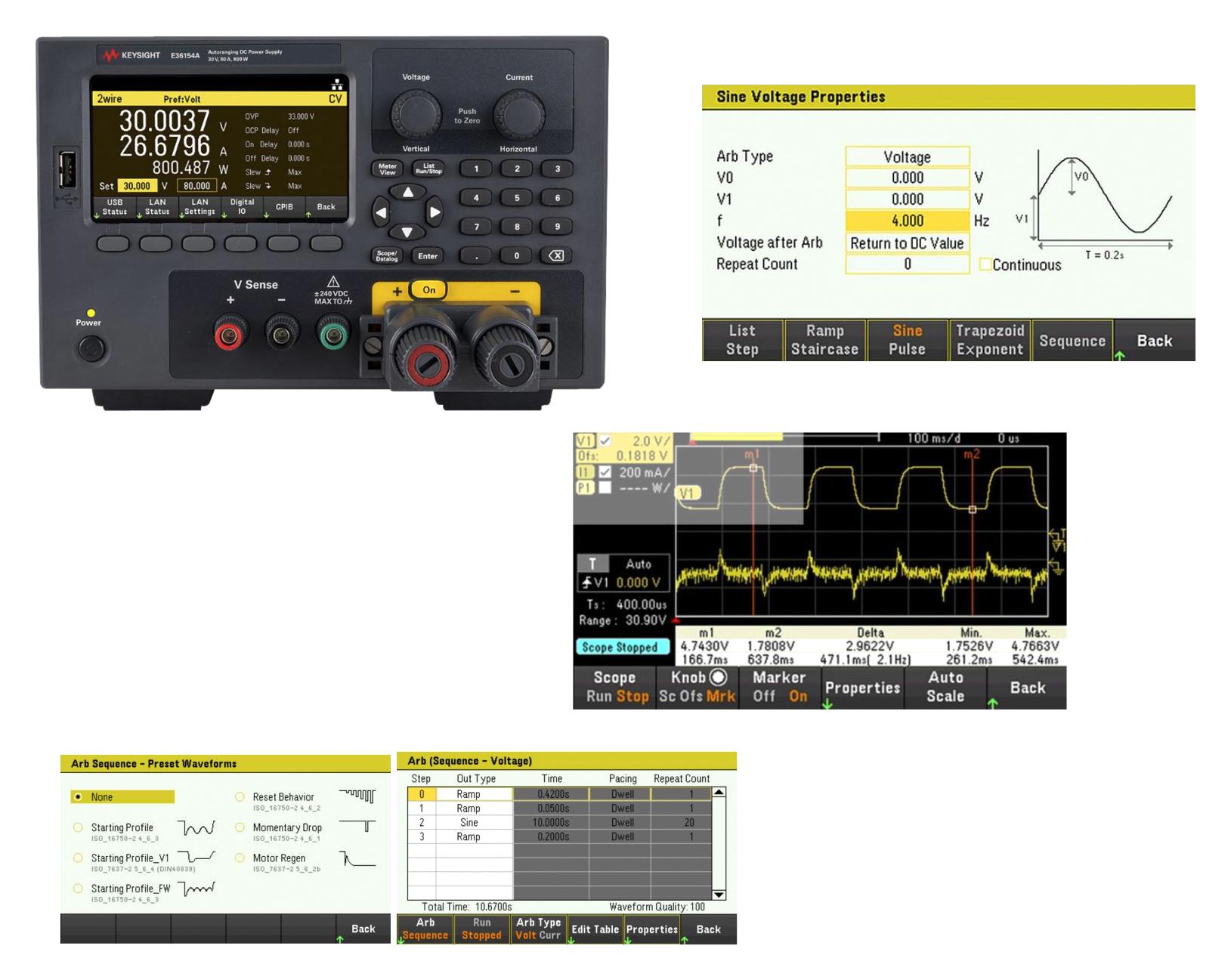The height and width of the screenshot is (980, 1231).
Task: Open the Arb Sequence submenu softkey
Action: pyautogui.click(x=425, y=929)
